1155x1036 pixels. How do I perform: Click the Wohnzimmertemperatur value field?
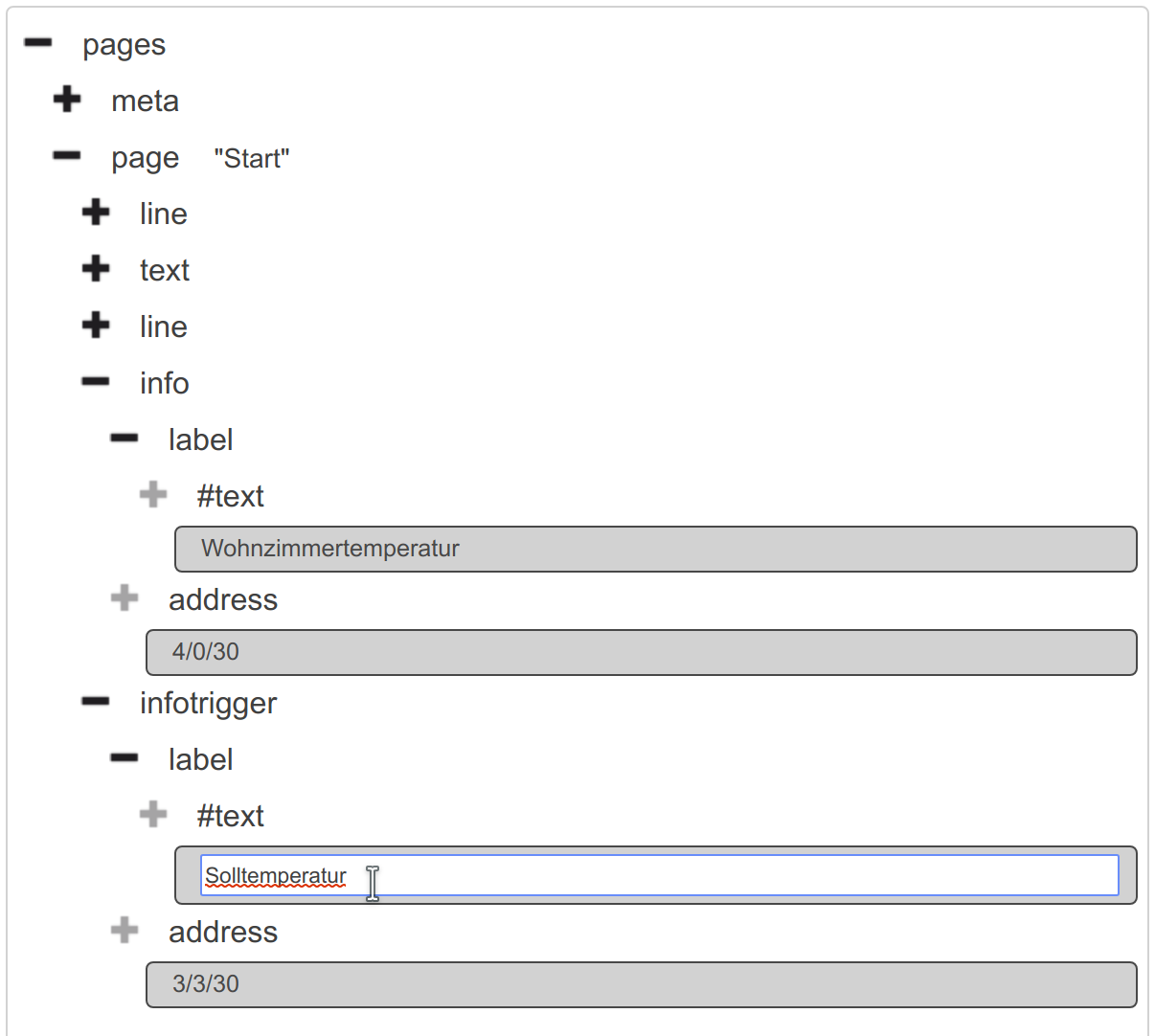655,549
